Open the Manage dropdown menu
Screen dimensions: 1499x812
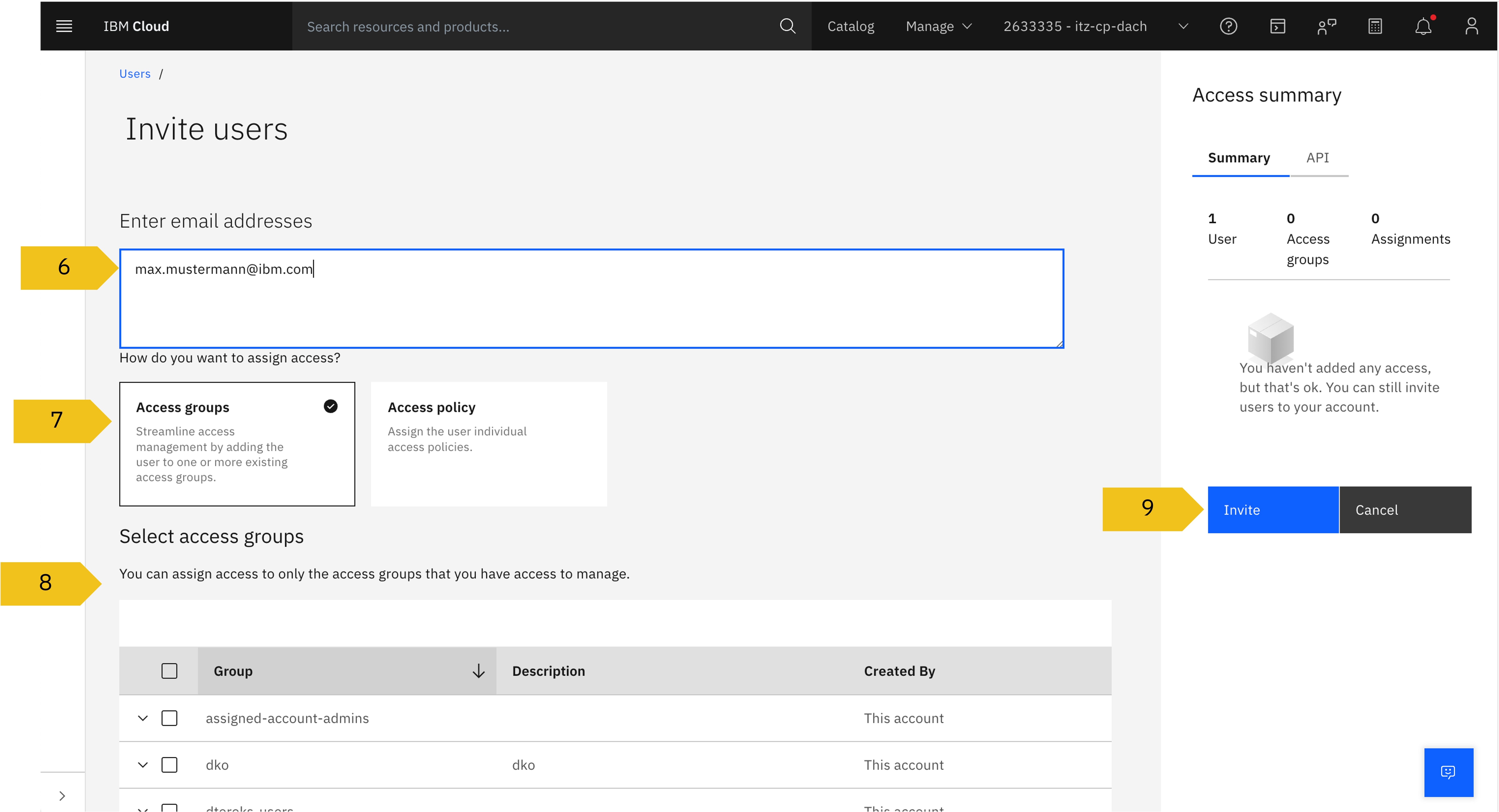tap(938, 26)
